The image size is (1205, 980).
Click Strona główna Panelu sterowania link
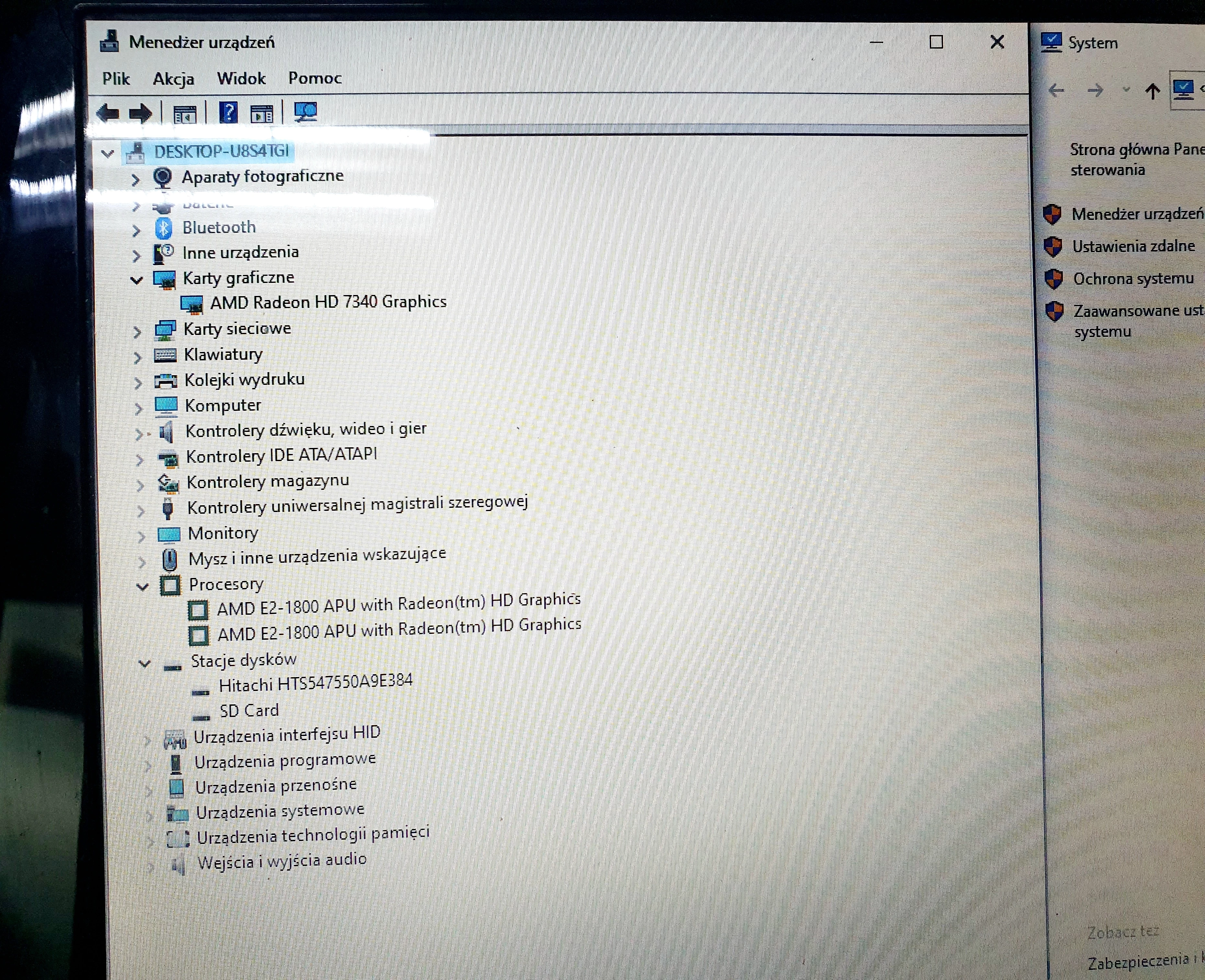(x=1137, y=160)
